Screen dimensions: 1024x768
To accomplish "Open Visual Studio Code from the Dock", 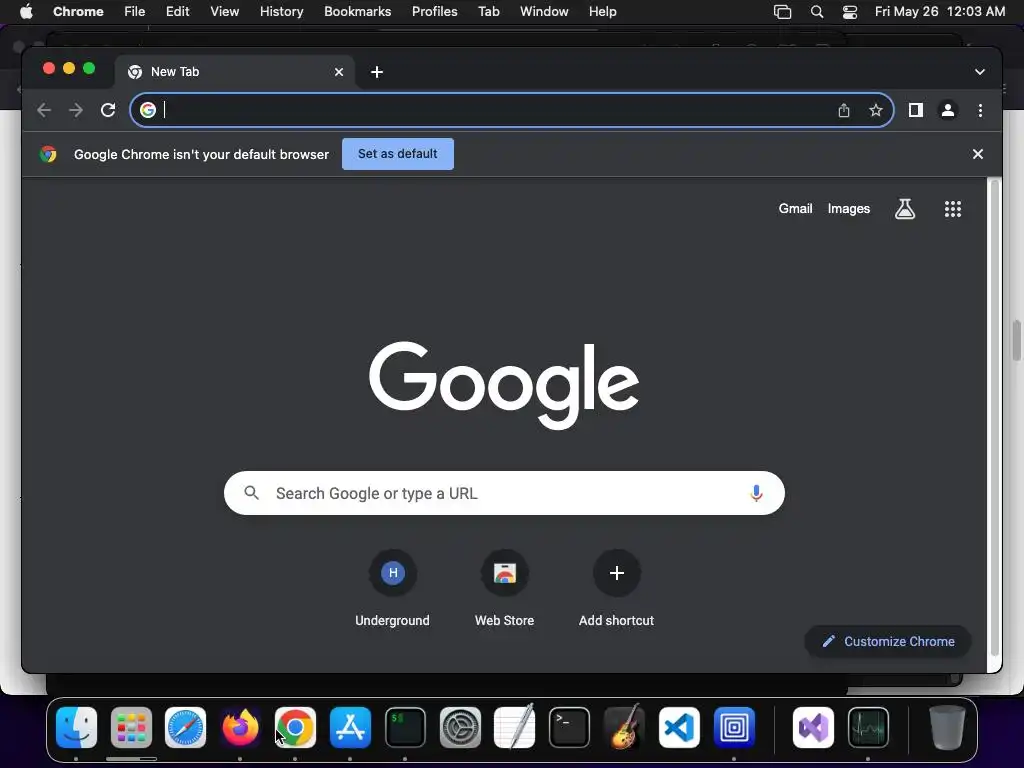I will click(x=679, y=727).
